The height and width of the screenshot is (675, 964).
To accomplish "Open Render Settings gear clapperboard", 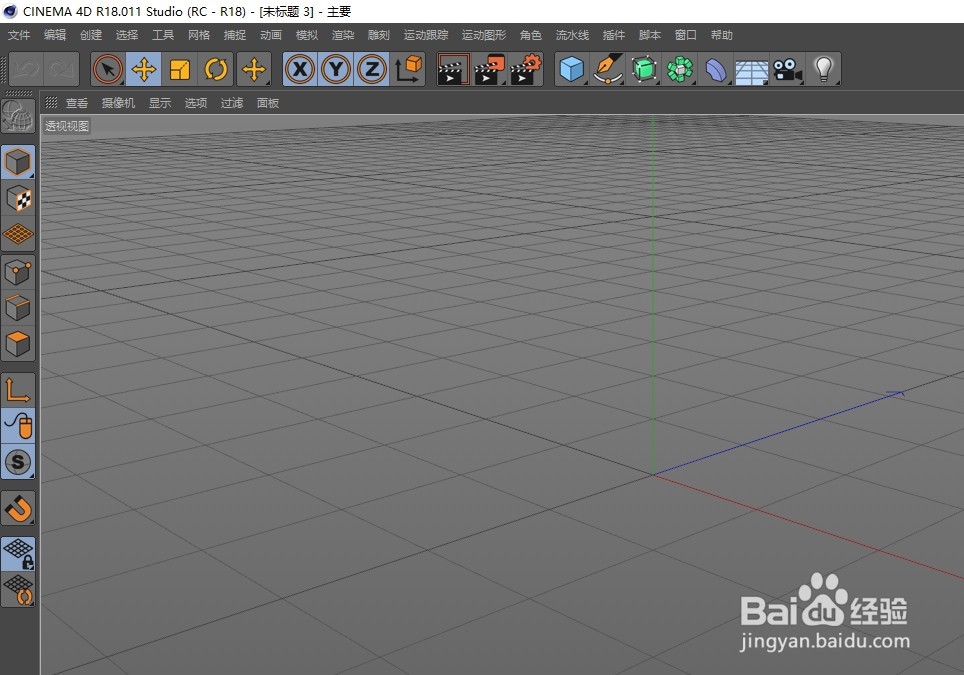I will point(526,69).
